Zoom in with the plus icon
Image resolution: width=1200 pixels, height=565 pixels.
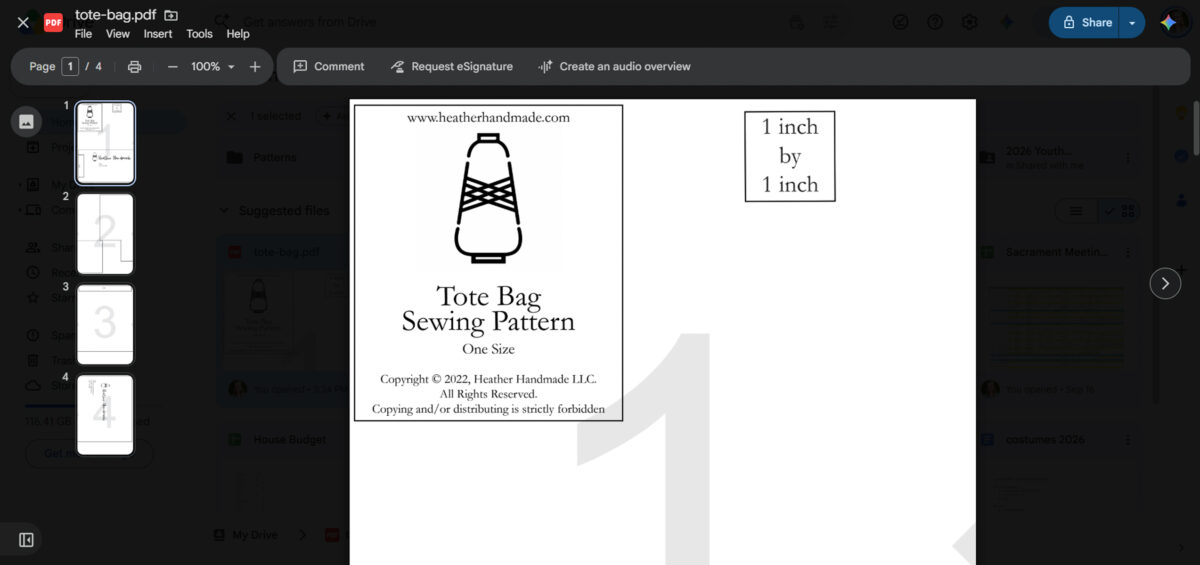click(255, 67)
